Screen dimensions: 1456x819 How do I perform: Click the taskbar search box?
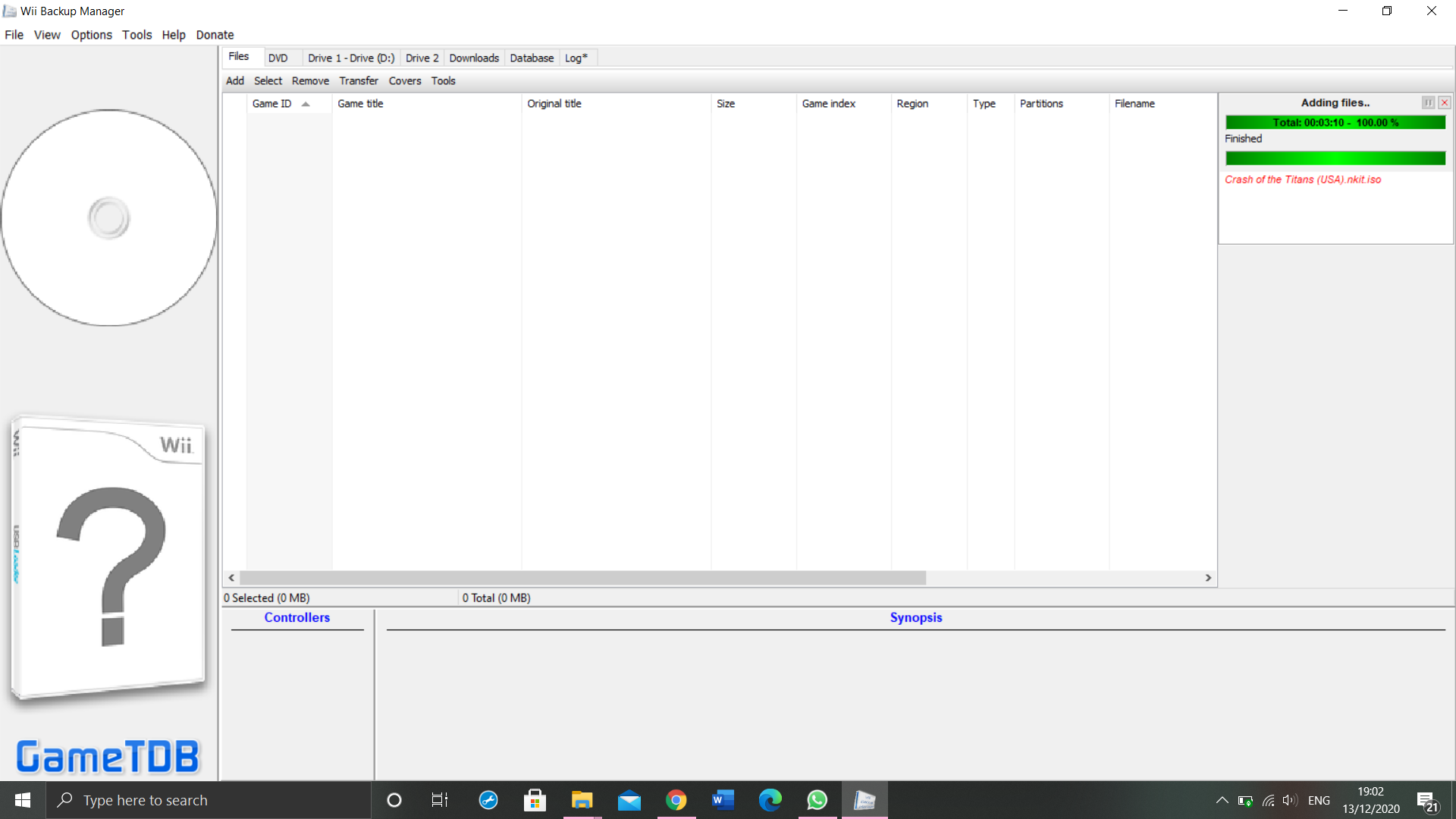(209, 800)
